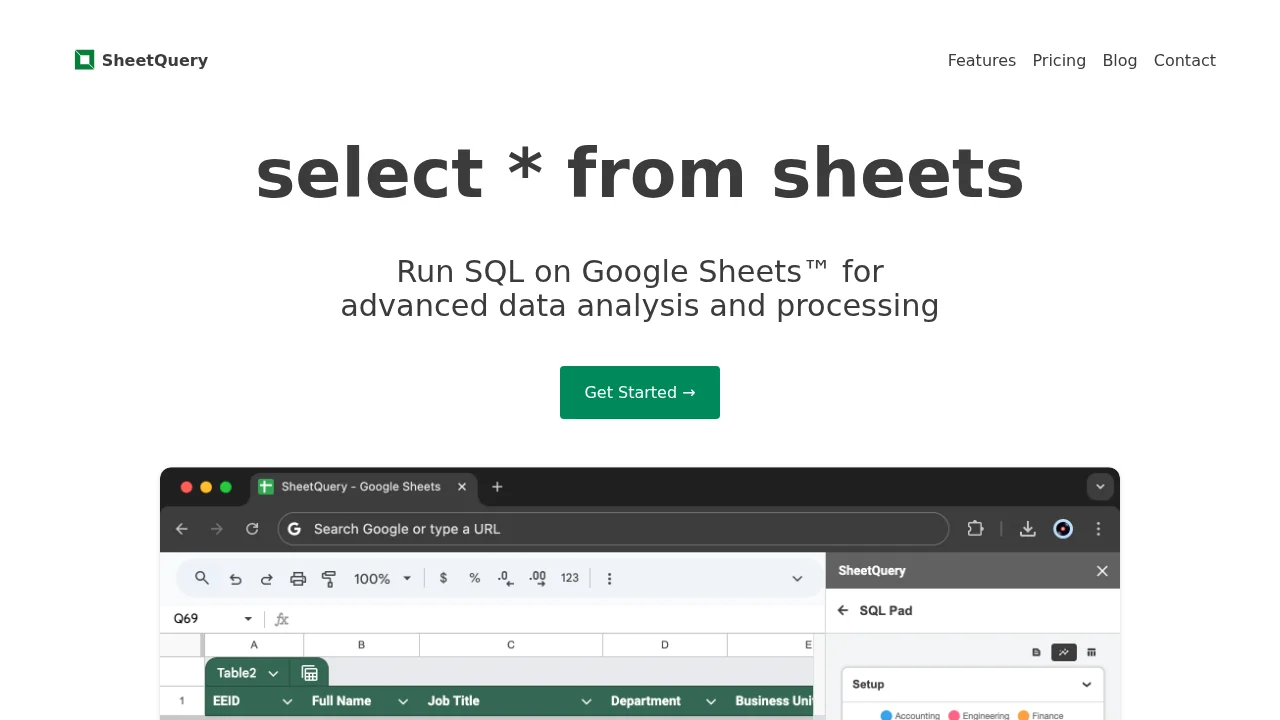
Task: Switch to the chart view in SQL Pad
Action: [1064, 652]
